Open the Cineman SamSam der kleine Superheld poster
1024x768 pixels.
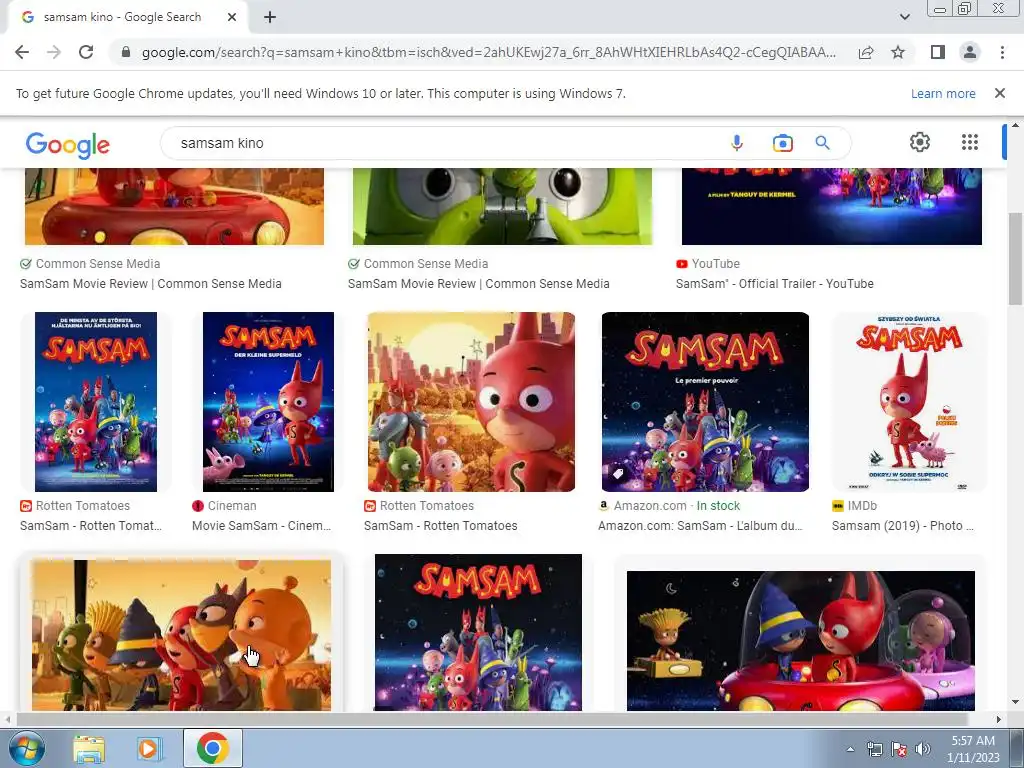click(x=268, y=402)
